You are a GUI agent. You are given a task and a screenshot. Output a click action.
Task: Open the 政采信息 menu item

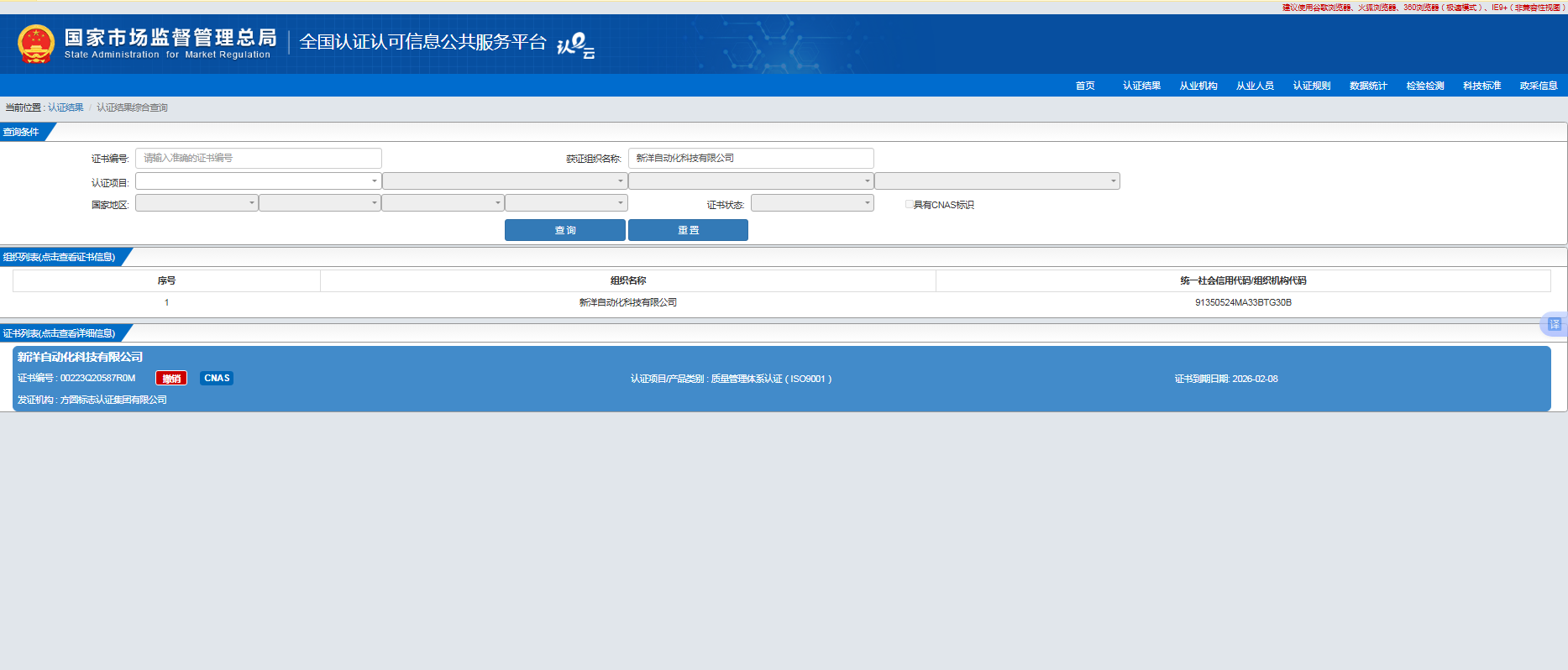(x=1539, y=86)
